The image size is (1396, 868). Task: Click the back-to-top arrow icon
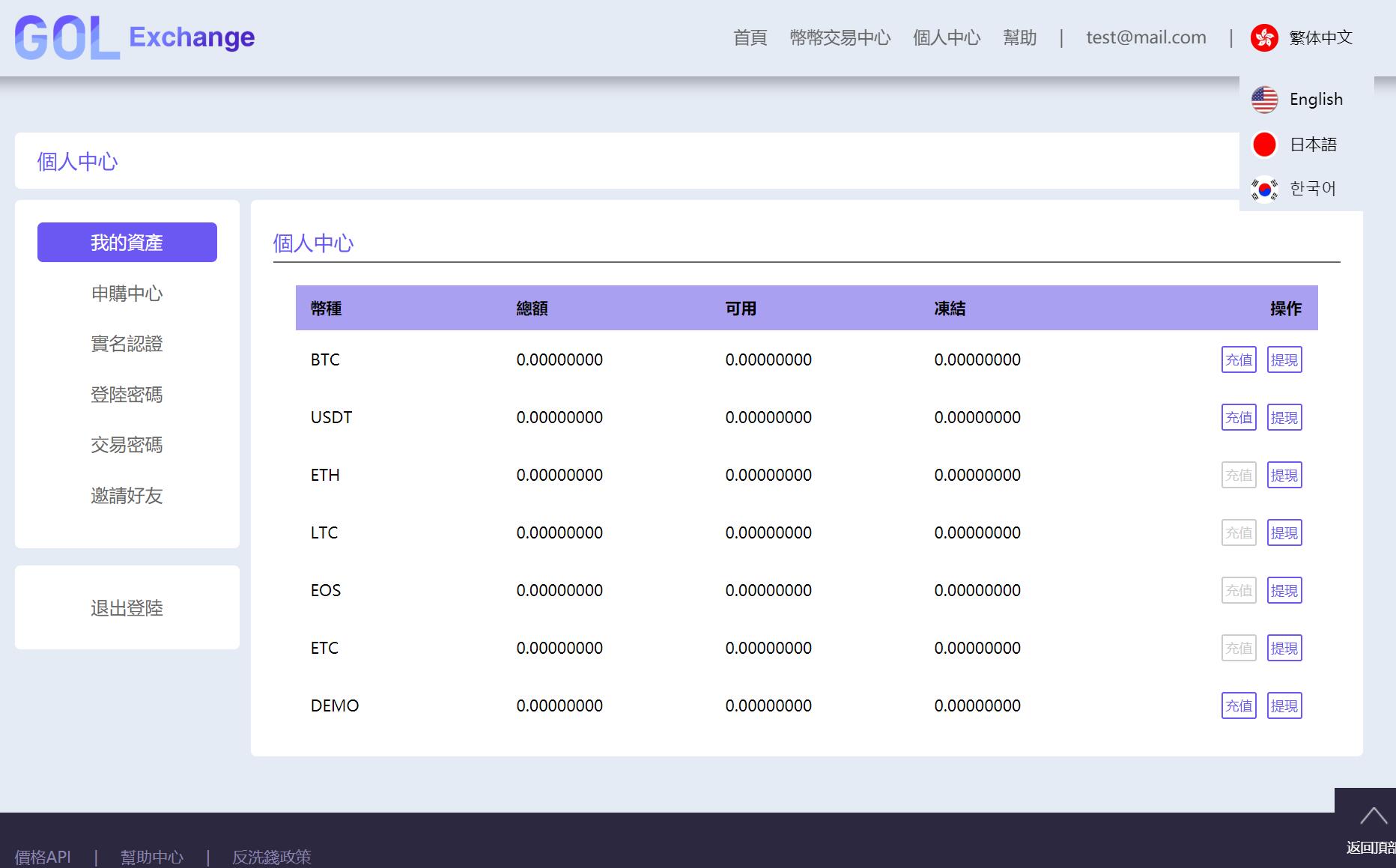click(1373, 816)
